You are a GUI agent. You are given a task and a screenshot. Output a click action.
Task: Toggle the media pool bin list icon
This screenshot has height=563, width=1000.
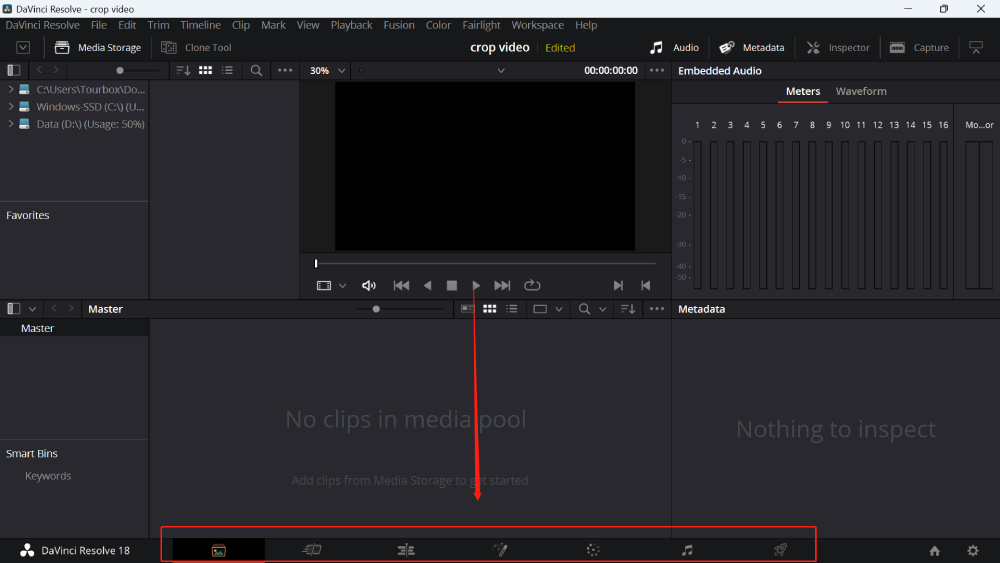(13, 309)
